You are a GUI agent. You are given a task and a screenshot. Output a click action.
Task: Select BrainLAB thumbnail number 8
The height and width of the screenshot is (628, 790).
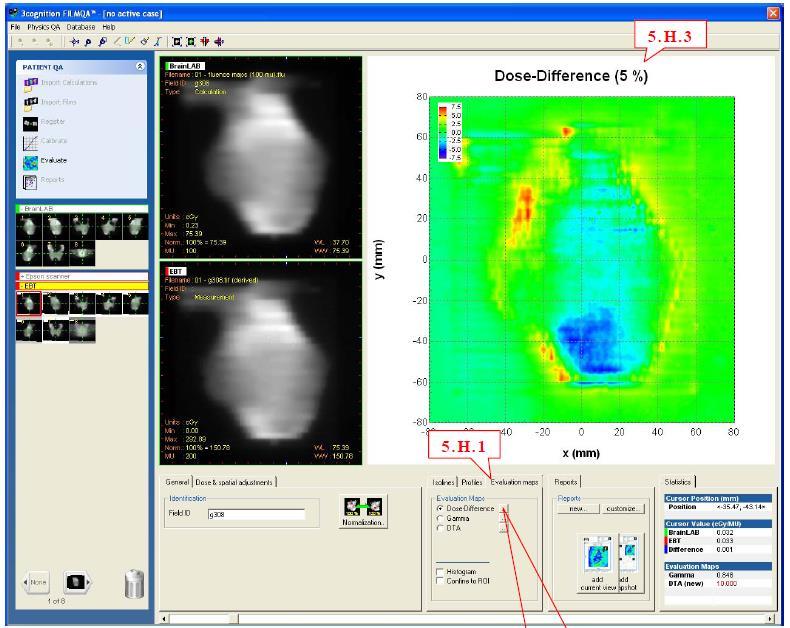pos(82,254)
